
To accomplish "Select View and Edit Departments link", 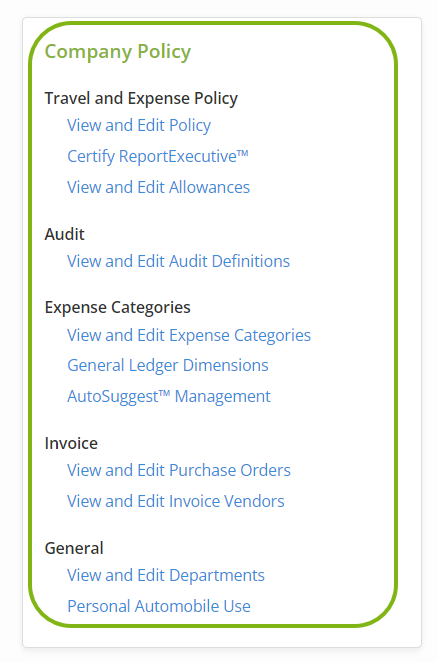I will tap(166, 575).
